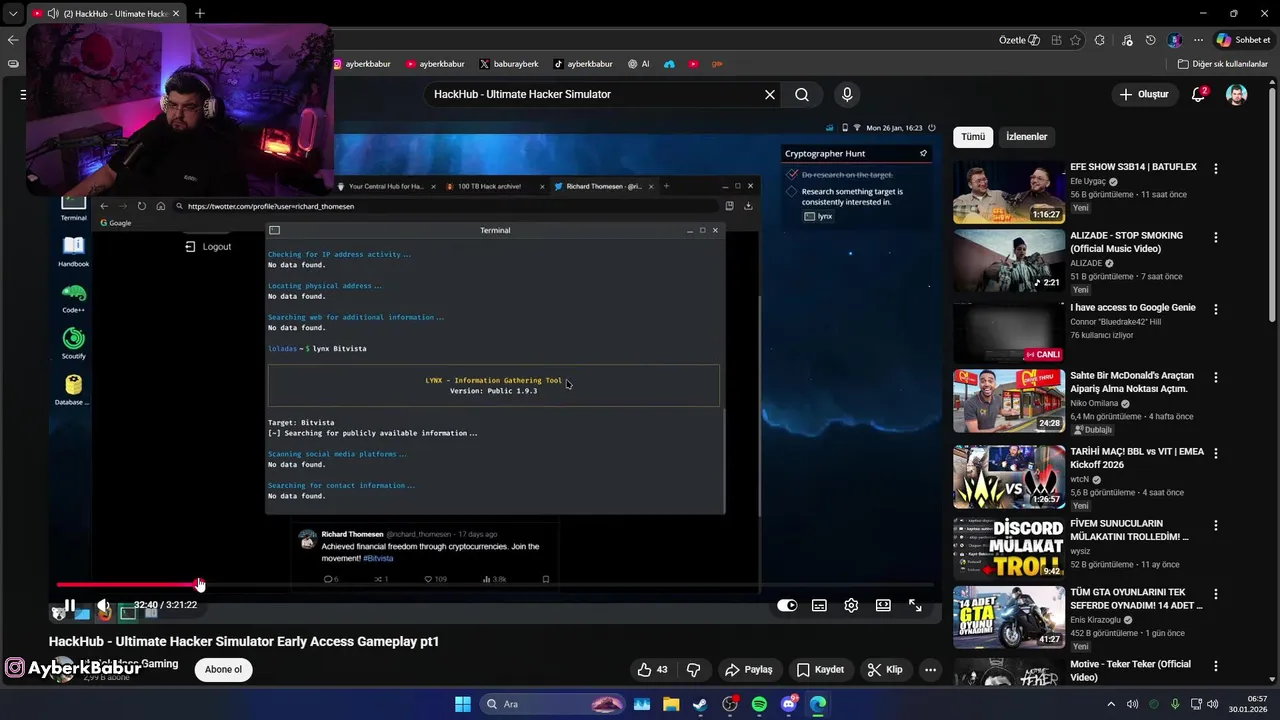Click the in-video Scoutify desktop icon
Image resolution: width=1280 pixels, height=720 pixels.
(73, 342)
